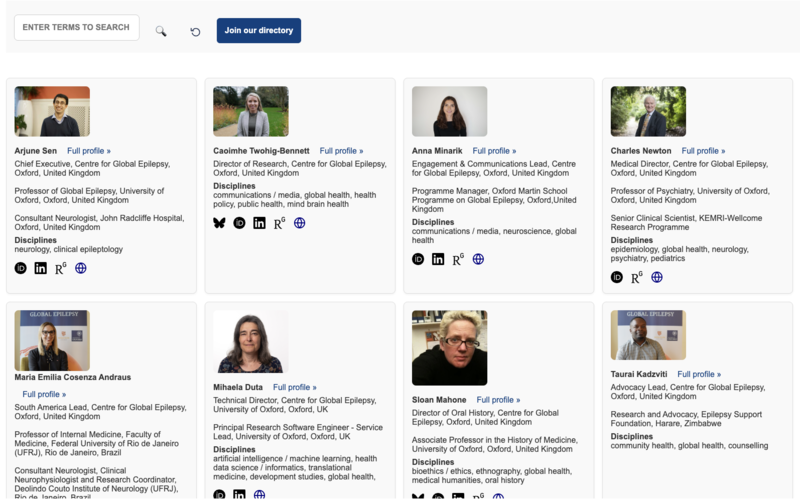Click the Join our directory button
Screen dimensions: 800x500
click(x=259, y=31)
